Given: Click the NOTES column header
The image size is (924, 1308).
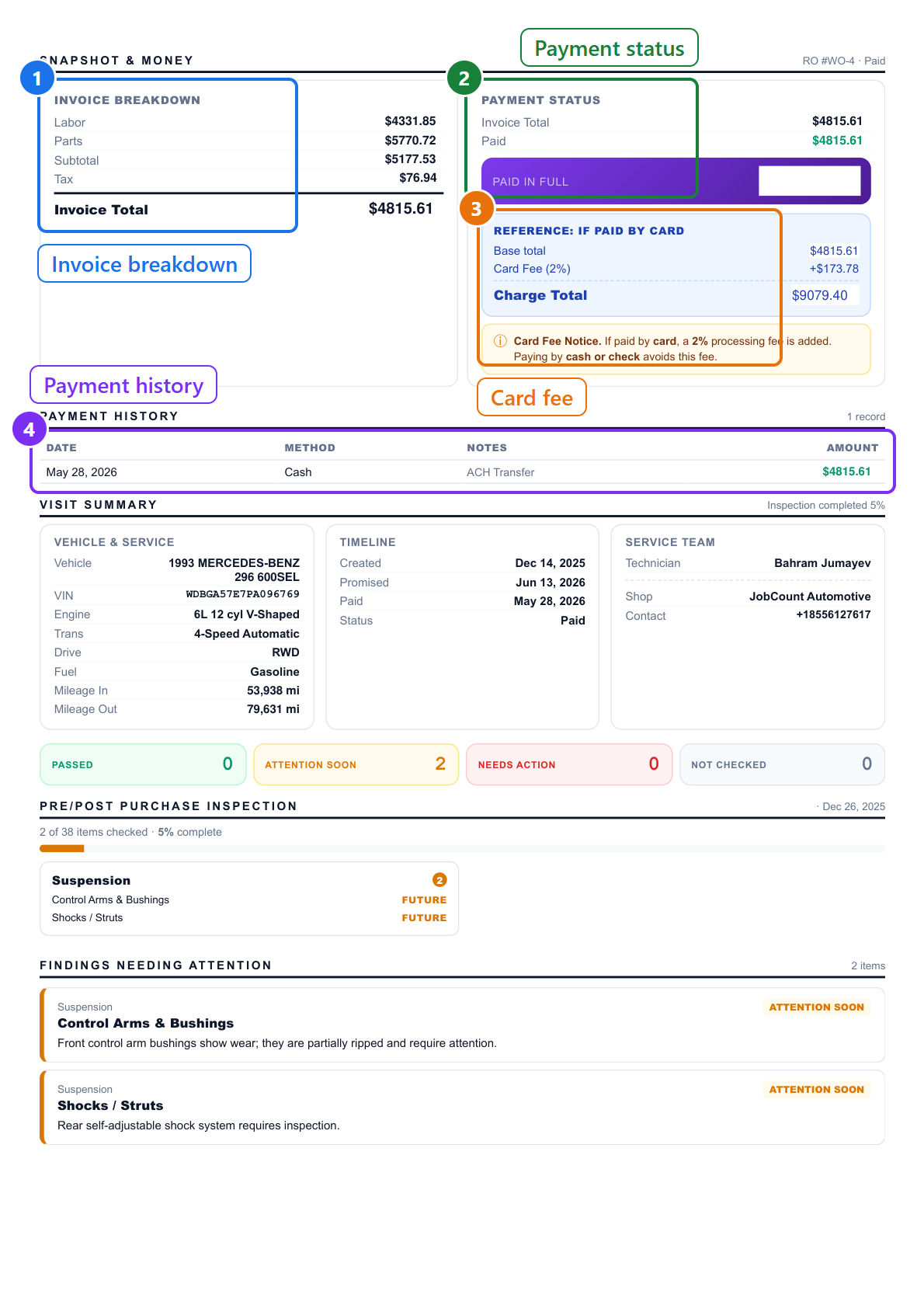Looking at the screenshot, I should (487, 447).
